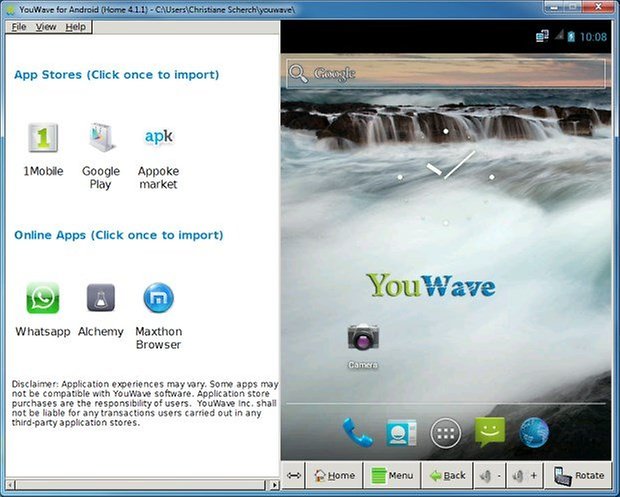Open the Contacts app in the dock

pos(401,433)
